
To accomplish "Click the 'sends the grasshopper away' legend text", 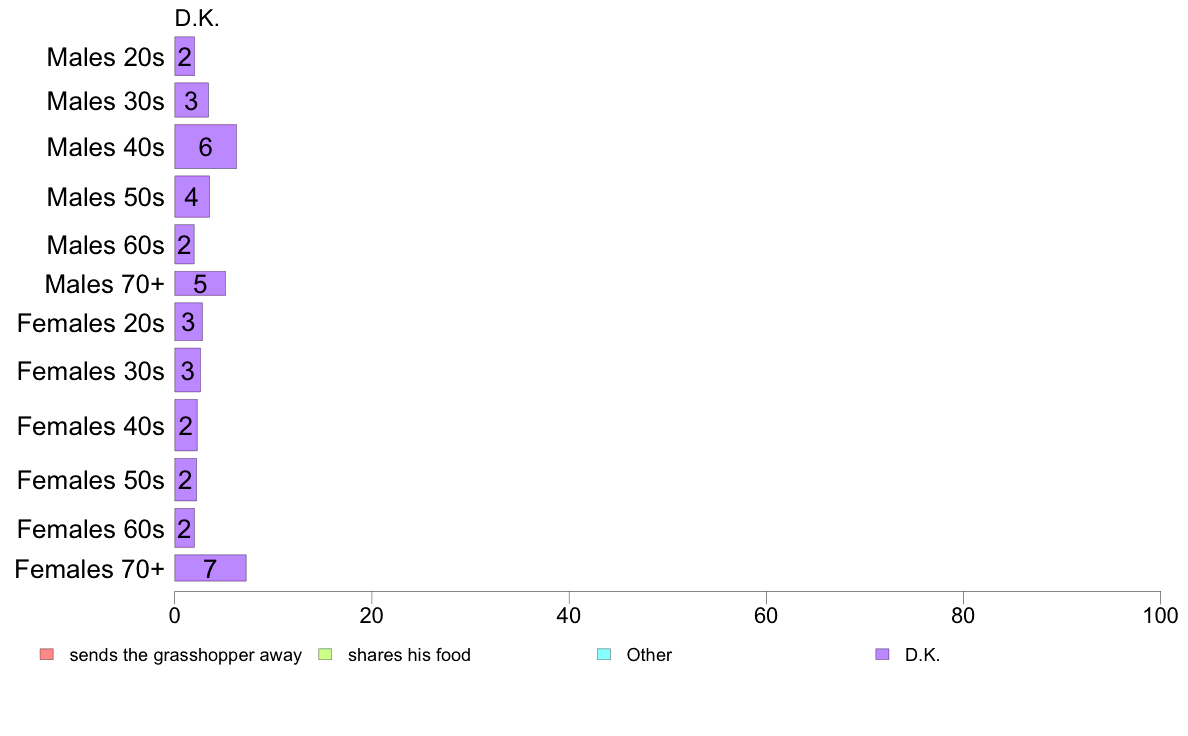I will click(x=186, y=655).
